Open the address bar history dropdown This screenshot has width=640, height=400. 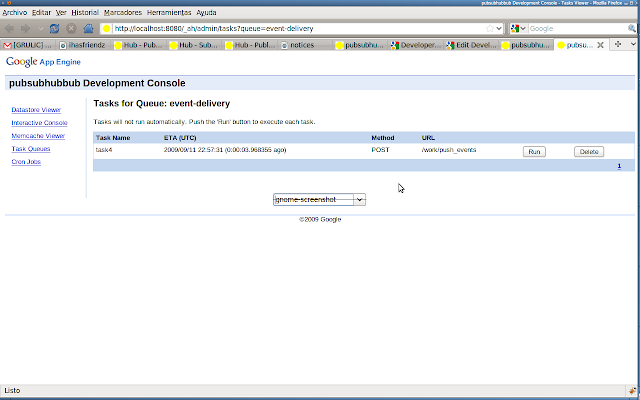(x=499, y=29)
